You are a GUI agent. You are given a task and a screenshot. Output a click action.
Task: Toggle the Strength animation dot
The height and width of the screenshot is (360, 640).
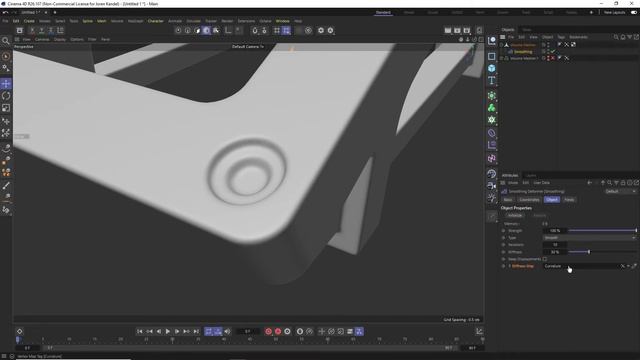pos(503,231)
